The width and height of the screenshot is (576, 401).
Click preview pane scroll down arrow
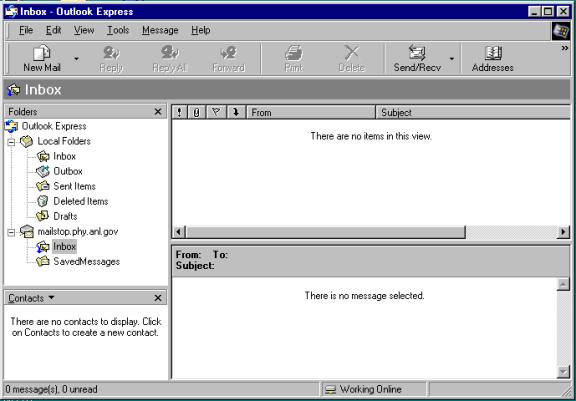click(563, 372)
